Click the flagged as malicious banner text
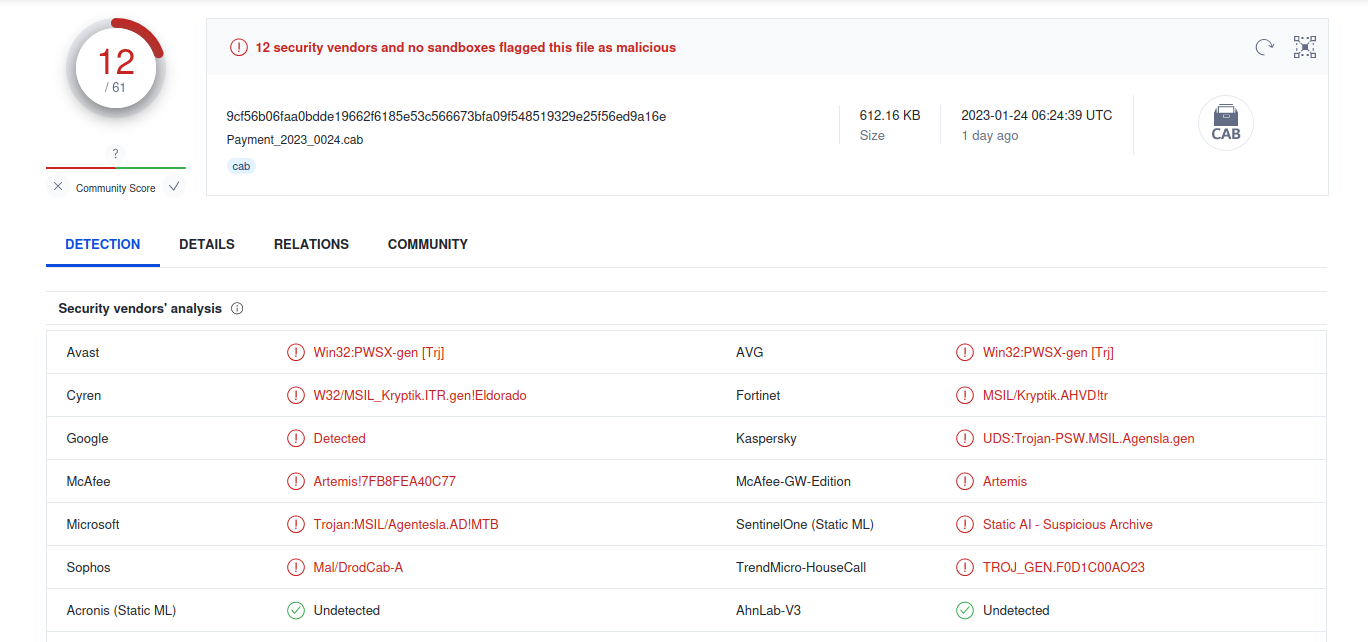The image size is (1368, 642). click(466, 47)
